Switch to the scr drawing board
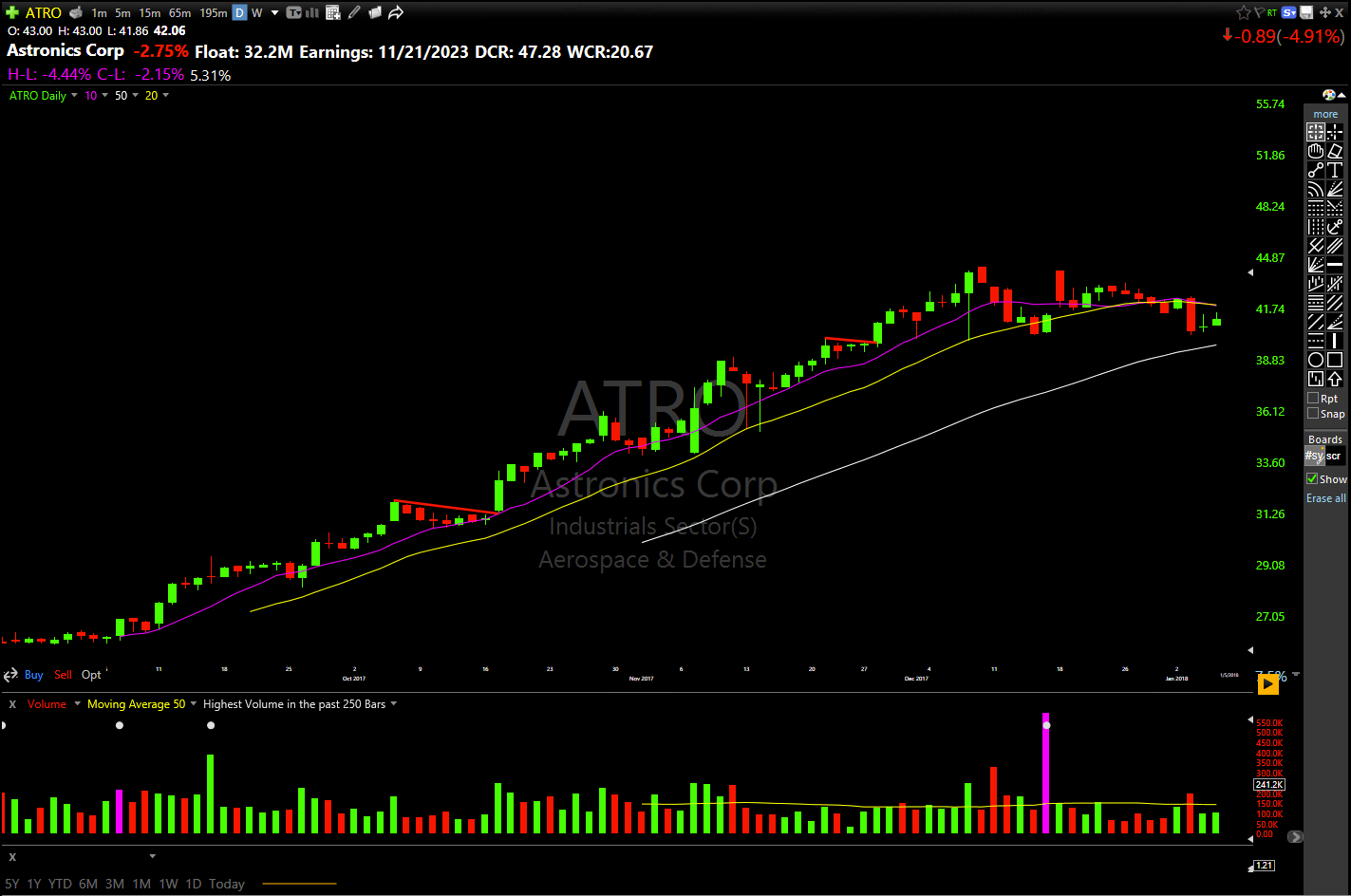Image resolution: width=1351 pixels, height=896 pixels. [1334, 456]
